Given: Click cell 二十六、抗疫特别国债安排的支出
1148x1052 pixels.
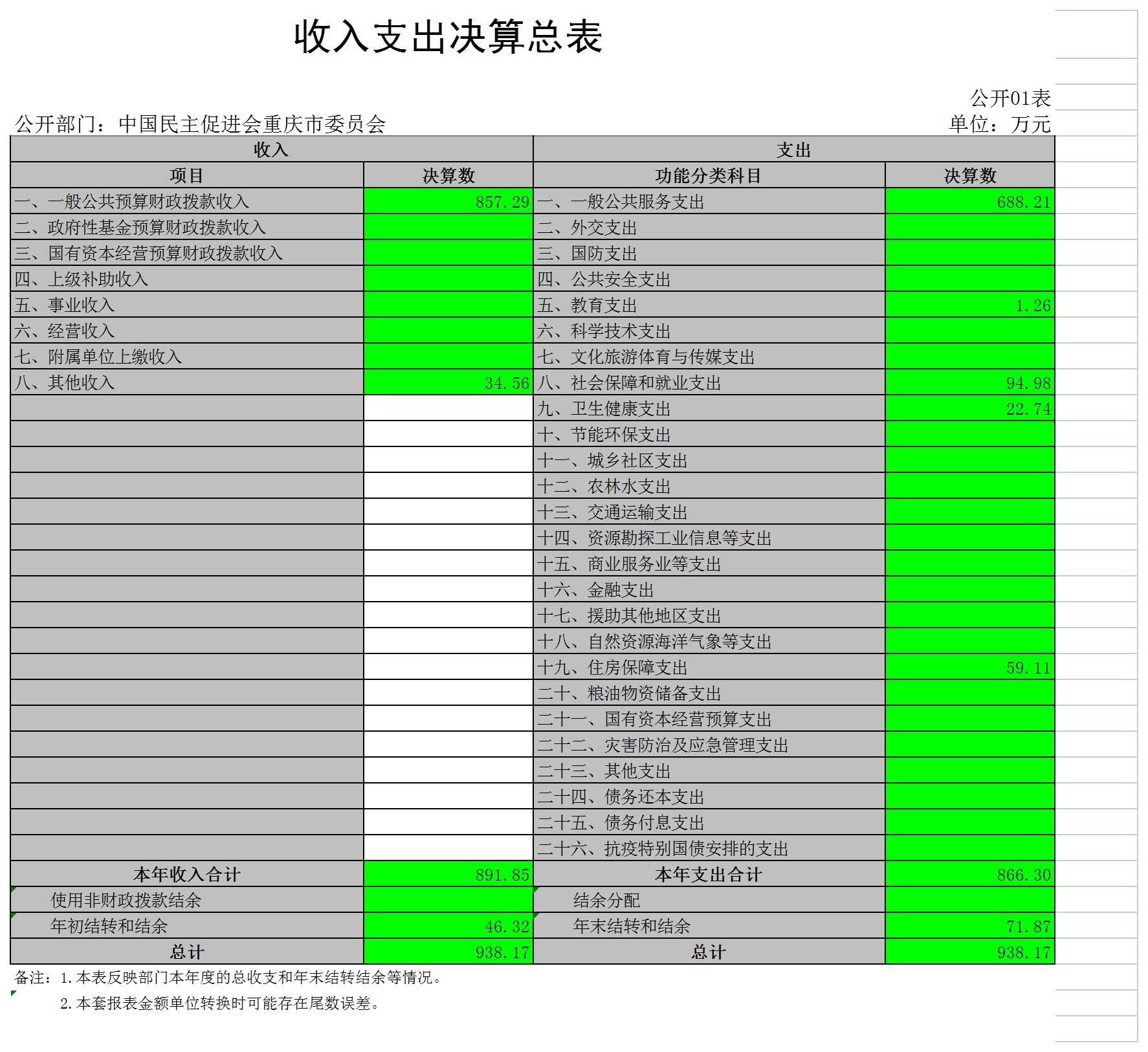Looking at the screenshot, I should pos(709,848).
